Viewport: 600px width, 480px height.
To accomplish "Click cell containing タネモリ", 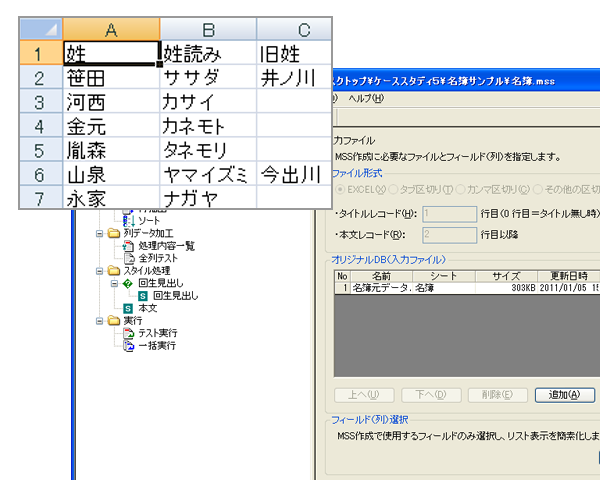I will (x=208, y=149).
